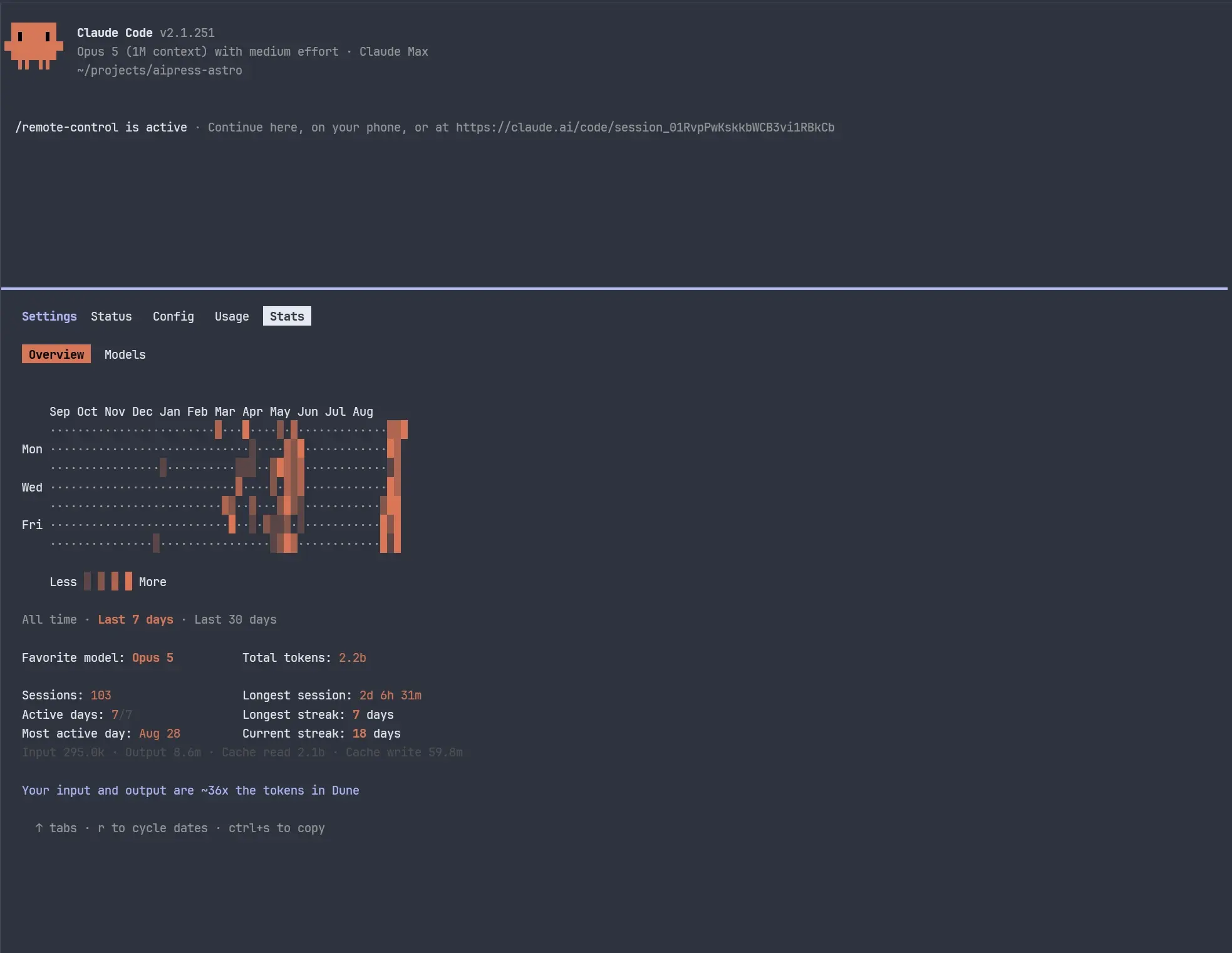Click the "ctrl+s to copy" hint
Screen dimensions: 1232x953
pos(277,828)
